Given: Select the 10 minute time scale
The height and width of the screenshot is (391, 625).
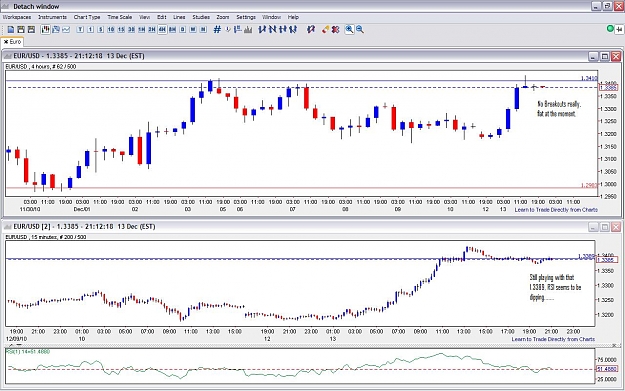Looking at the screenshot, I should coord(111,29).
